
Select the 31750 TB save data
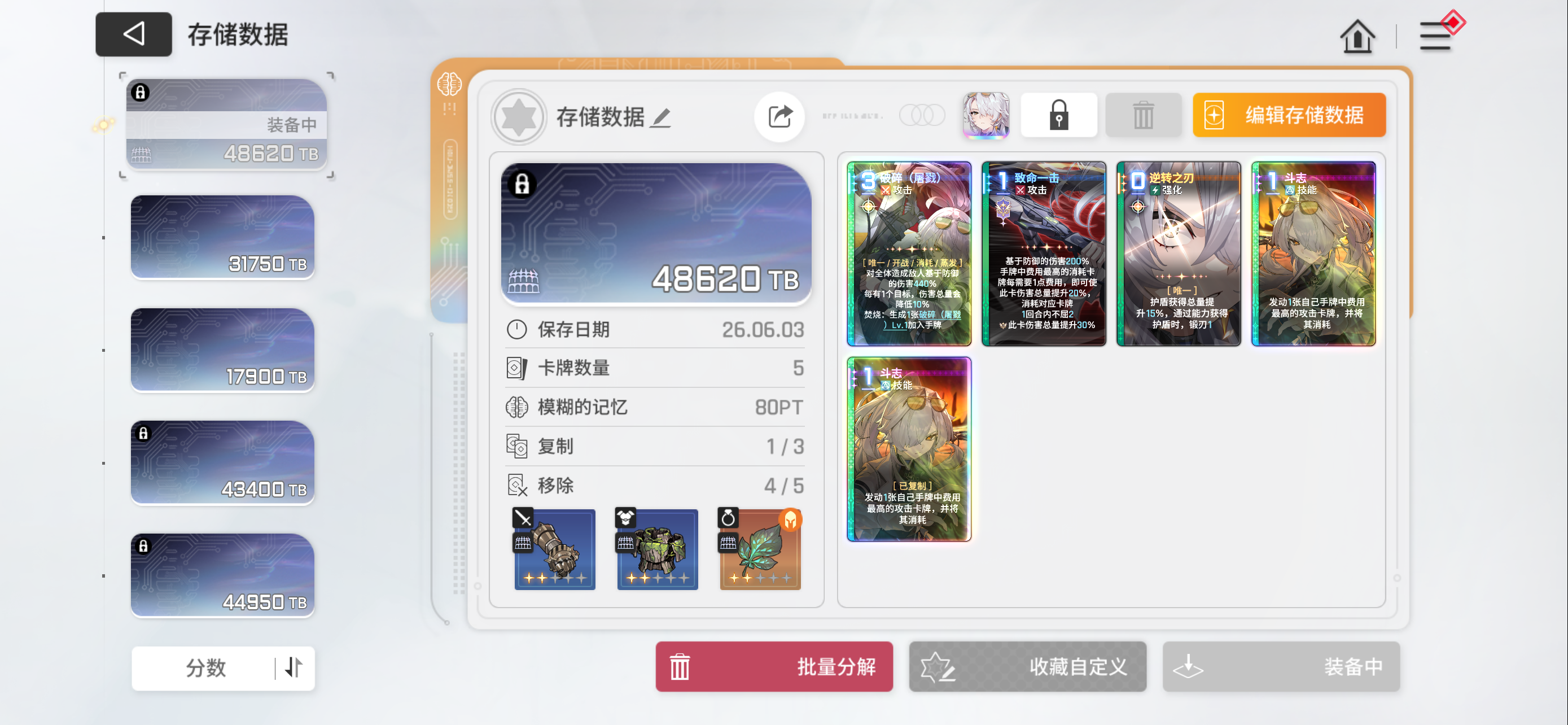click(223, 237)
